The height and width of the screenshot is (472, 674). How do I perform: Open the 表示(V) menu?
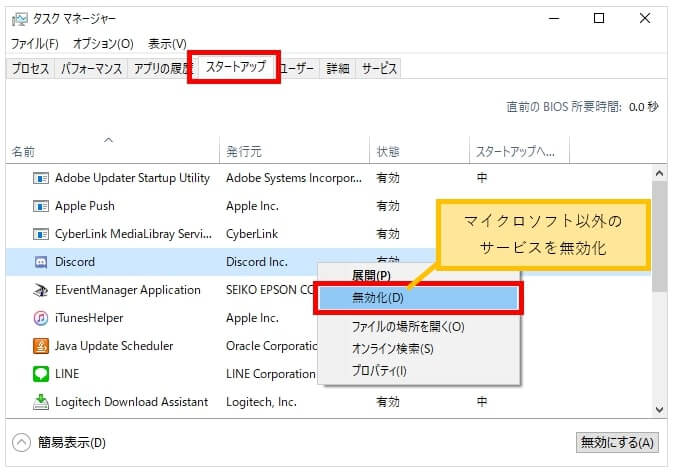point(167,43)
